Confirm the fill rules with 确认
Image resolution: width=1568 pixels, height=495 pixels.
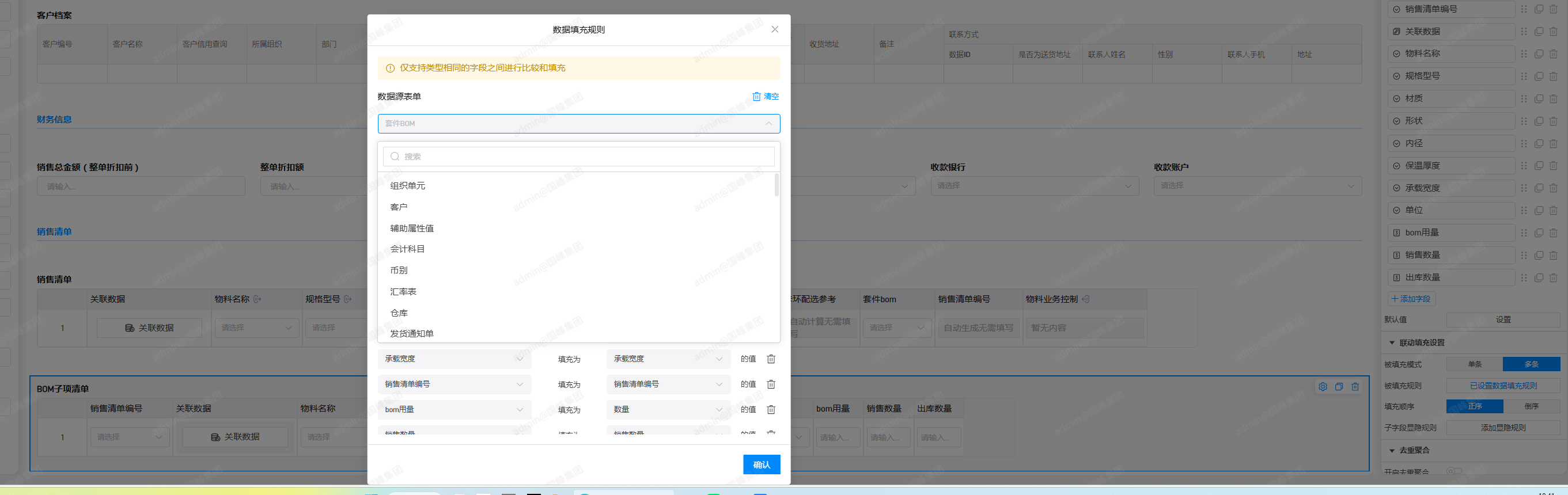[762, 464]
